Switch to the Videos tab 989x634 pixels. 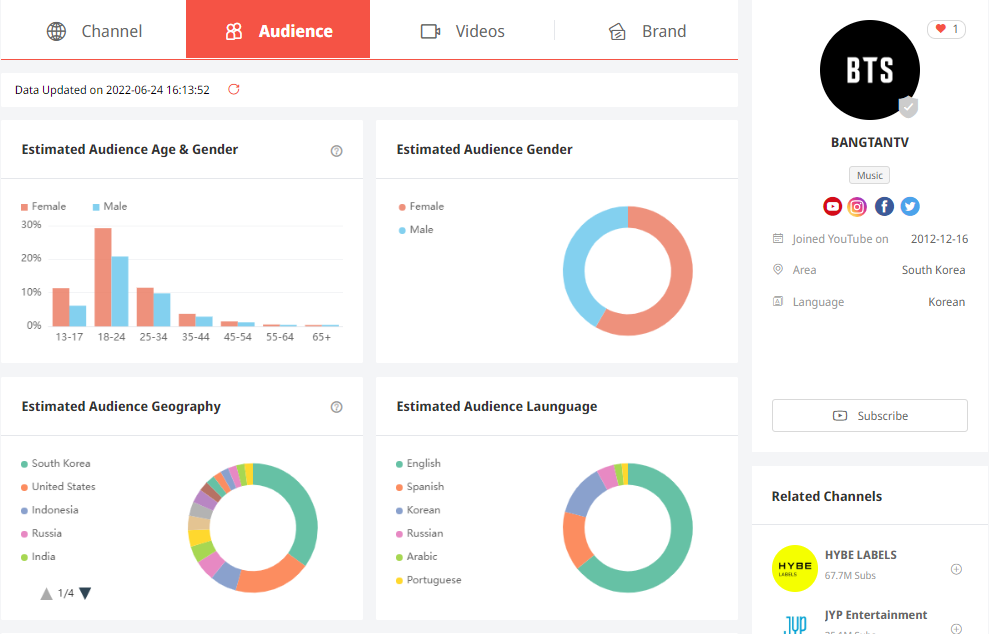[462, 31]
